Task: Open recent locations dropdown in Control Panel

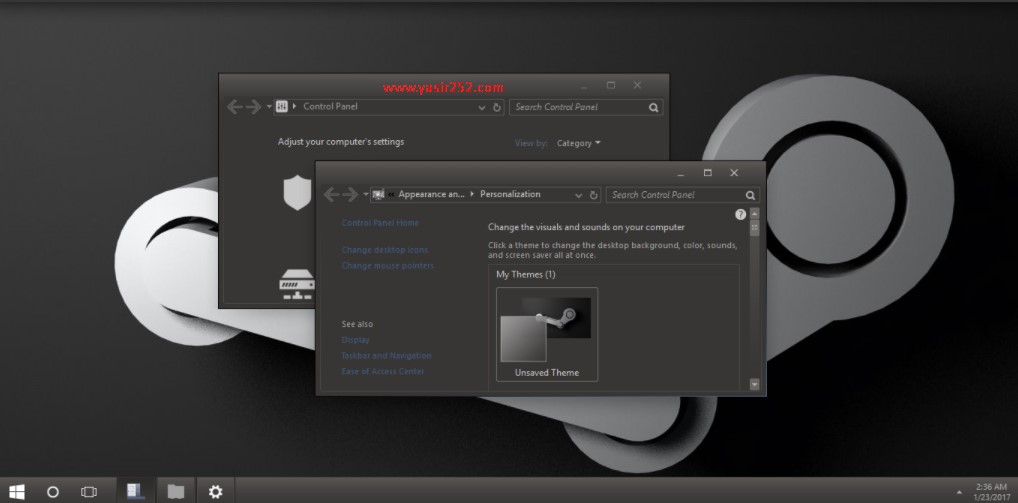Action: [x=268, y=107]
